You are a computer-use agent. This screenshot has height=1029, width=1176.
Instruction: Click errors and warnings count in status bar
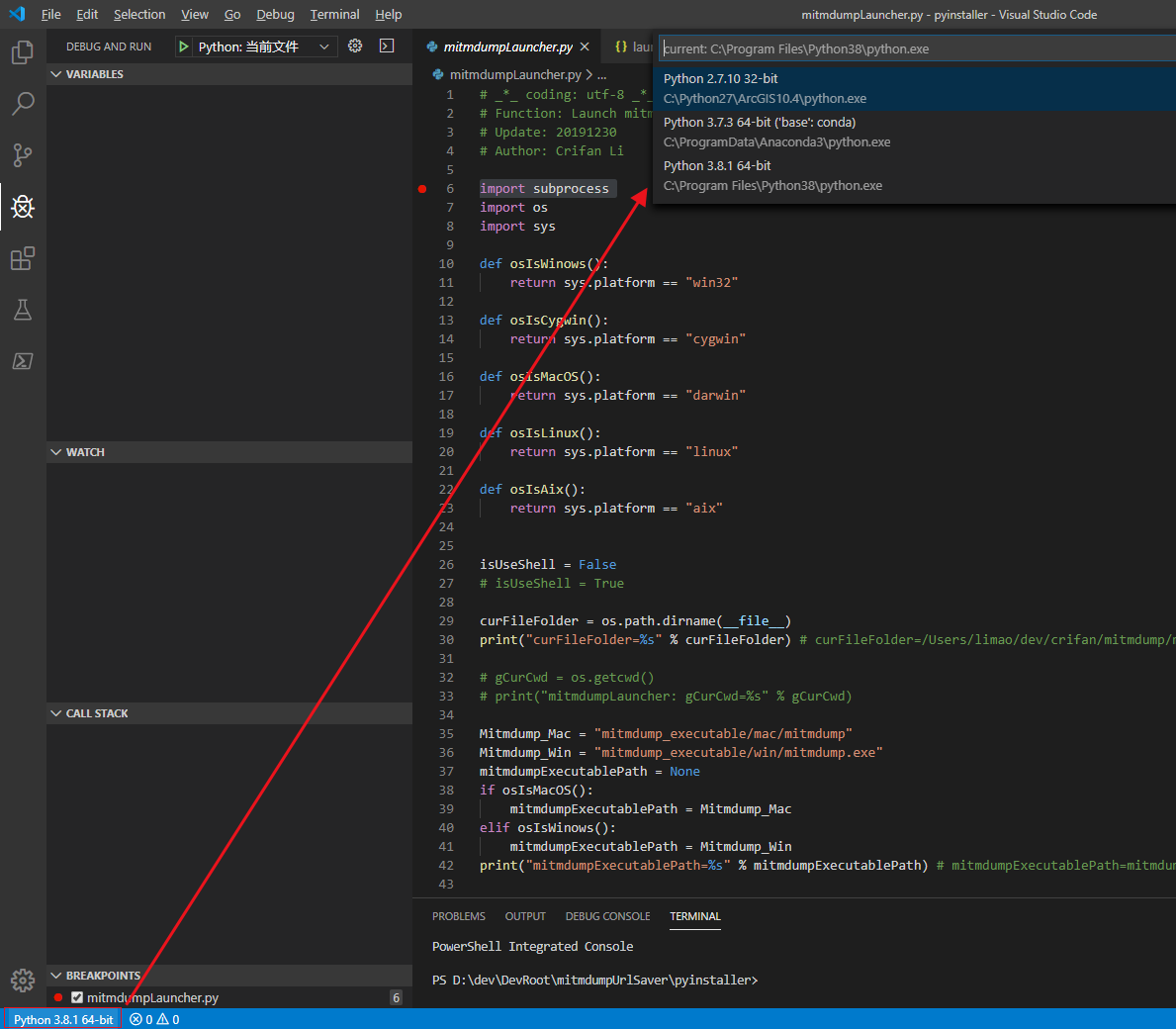click(155, 1019)
